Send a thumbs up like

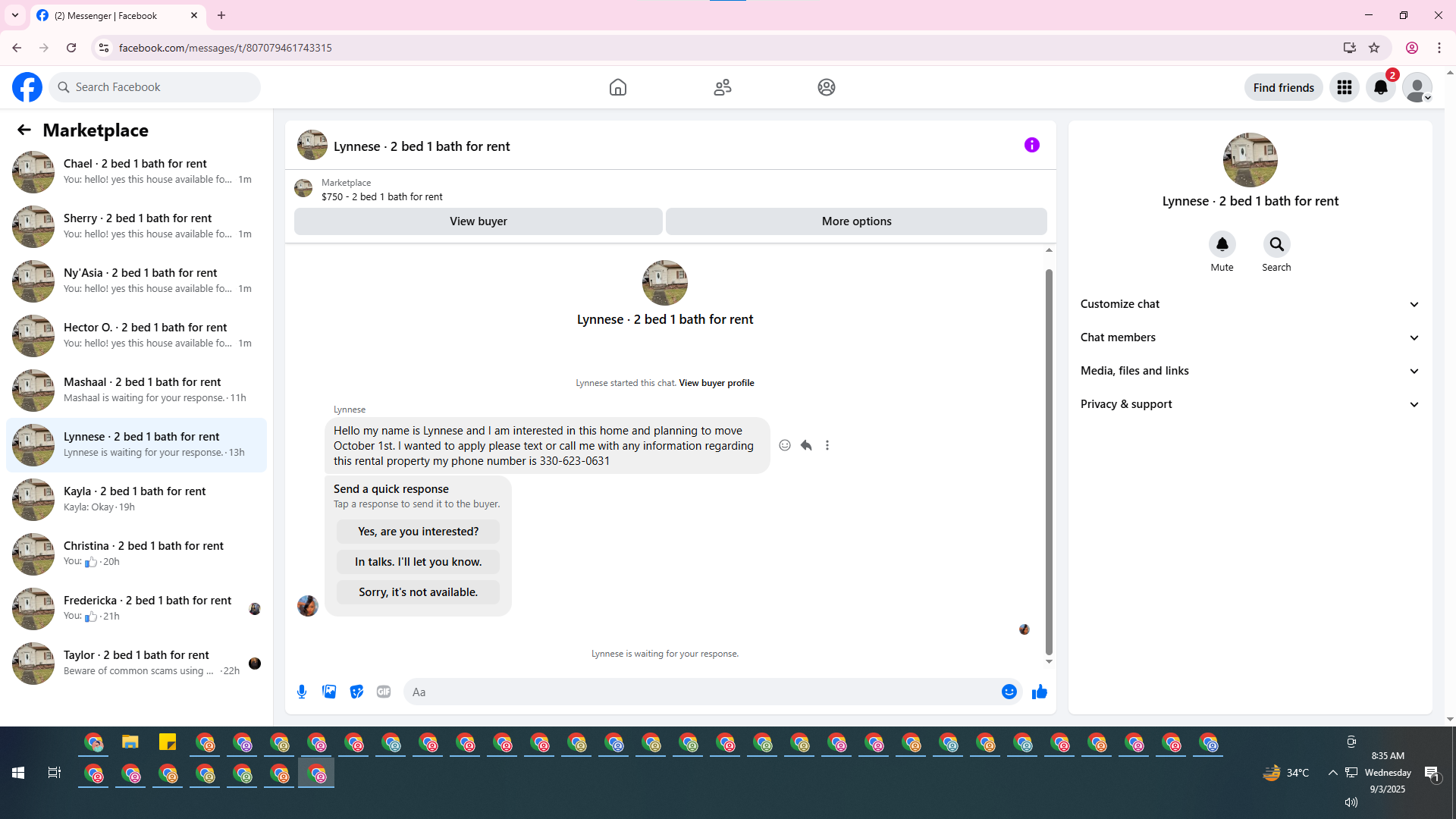click(1040, 692)
